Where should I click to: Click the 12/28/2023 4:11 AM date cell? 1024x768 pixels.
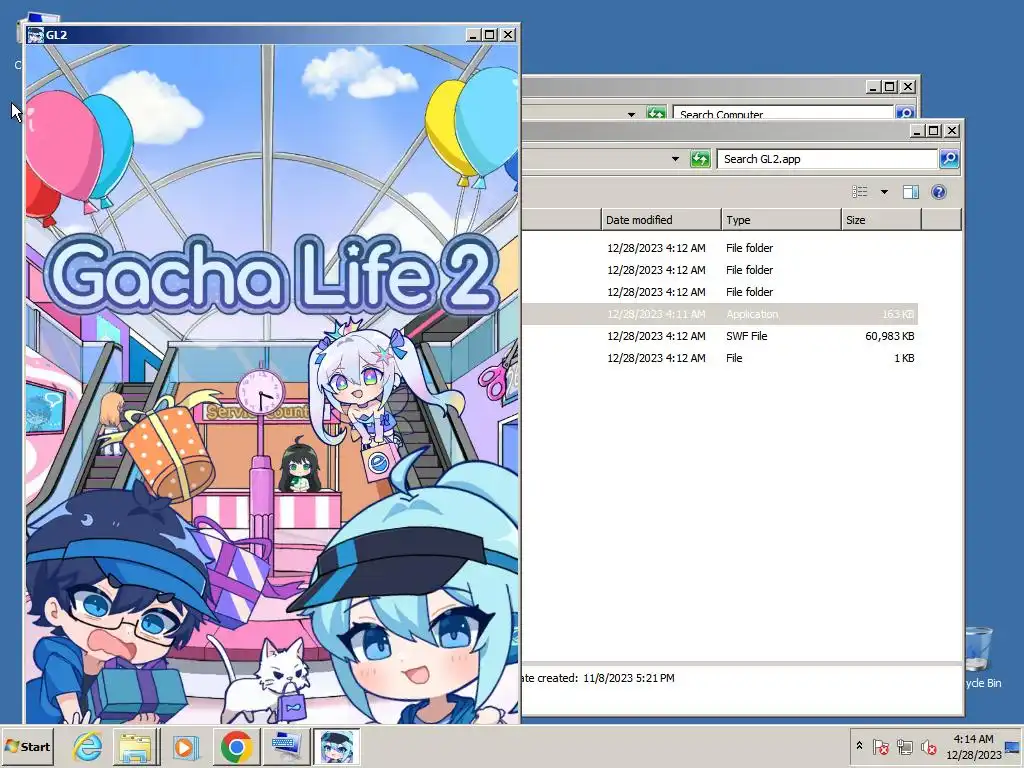point(656,314)
